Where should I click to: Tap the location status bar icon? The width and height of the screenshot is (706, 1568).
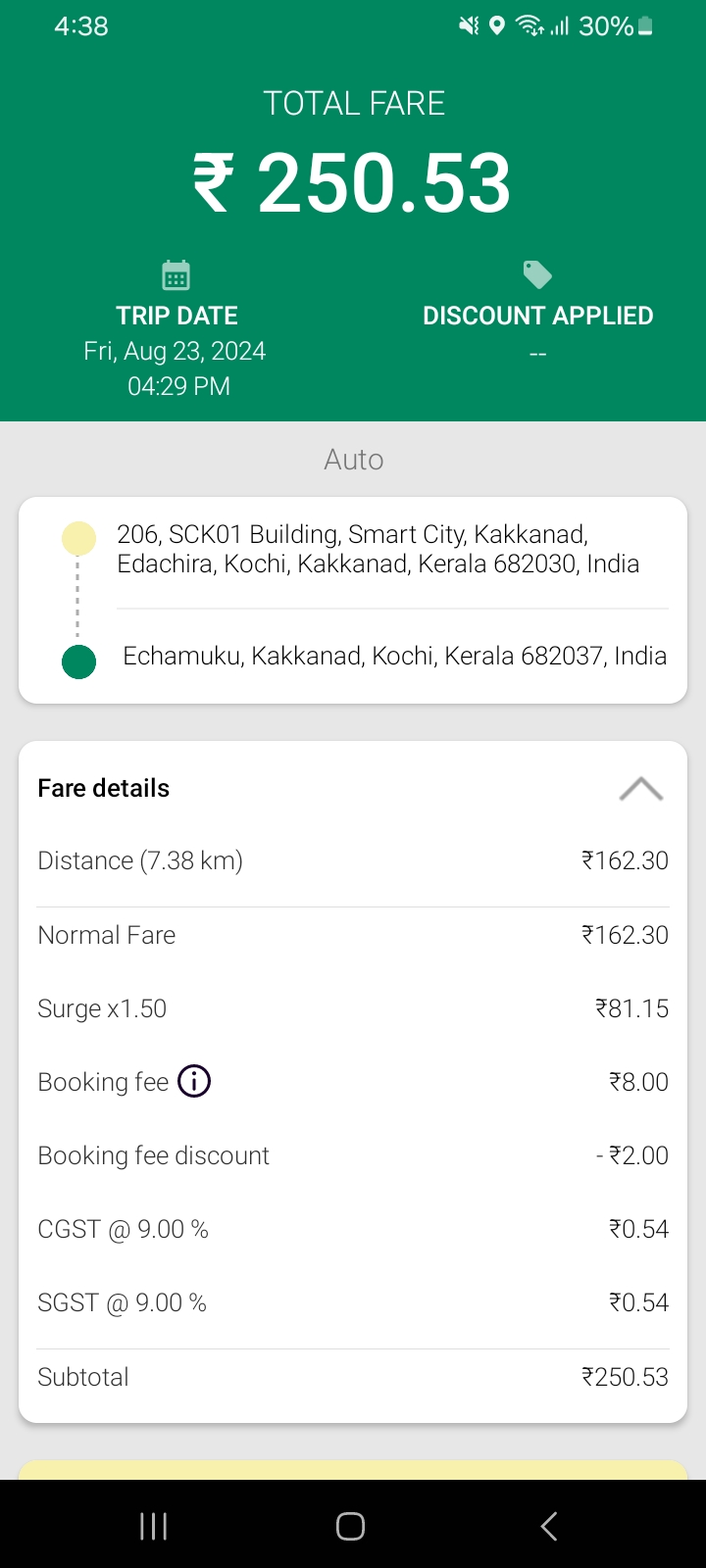[497, 26]
